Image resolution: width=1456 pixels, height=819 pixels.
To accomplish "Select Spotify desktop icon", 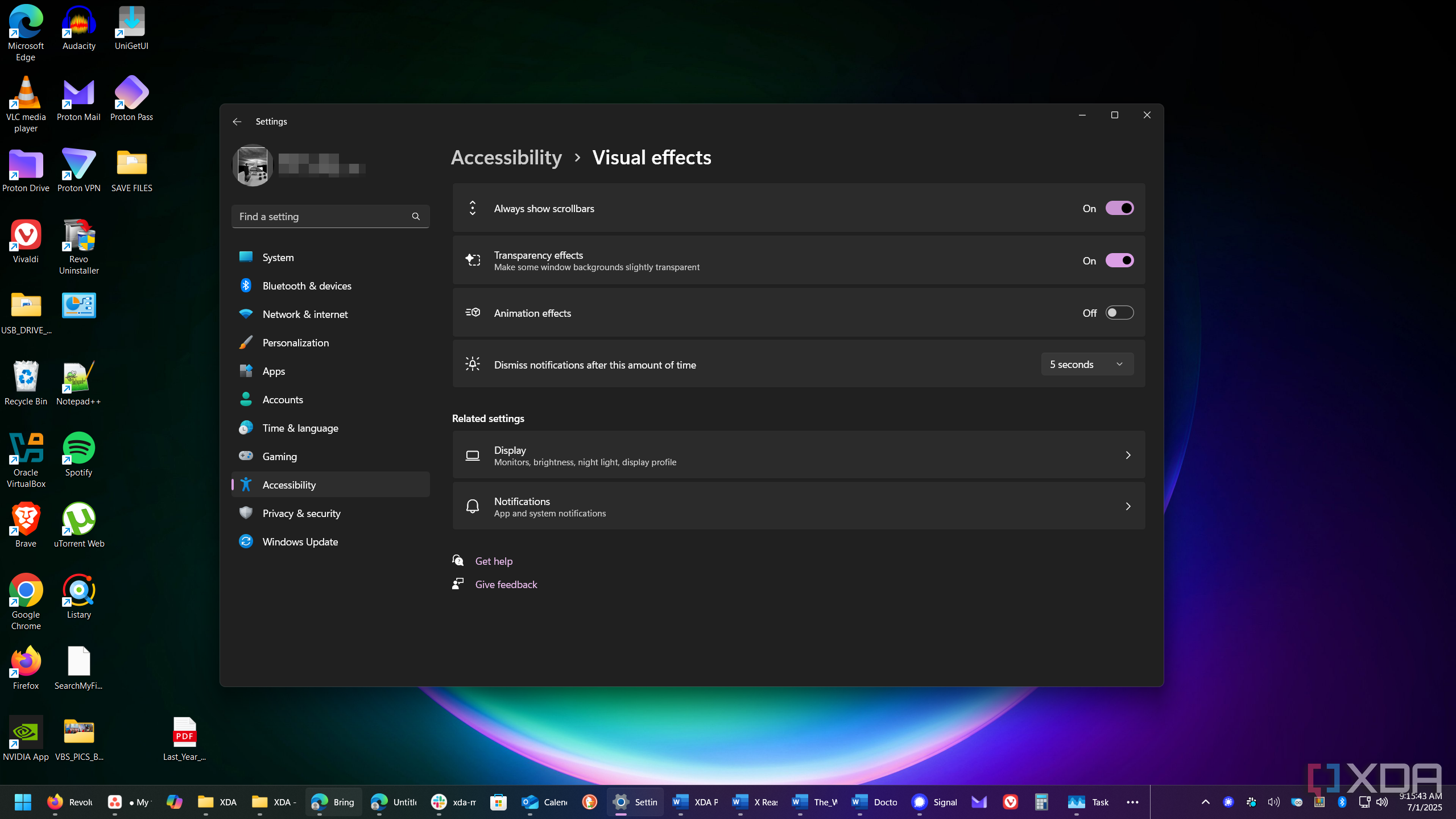I will coord(78,455).
